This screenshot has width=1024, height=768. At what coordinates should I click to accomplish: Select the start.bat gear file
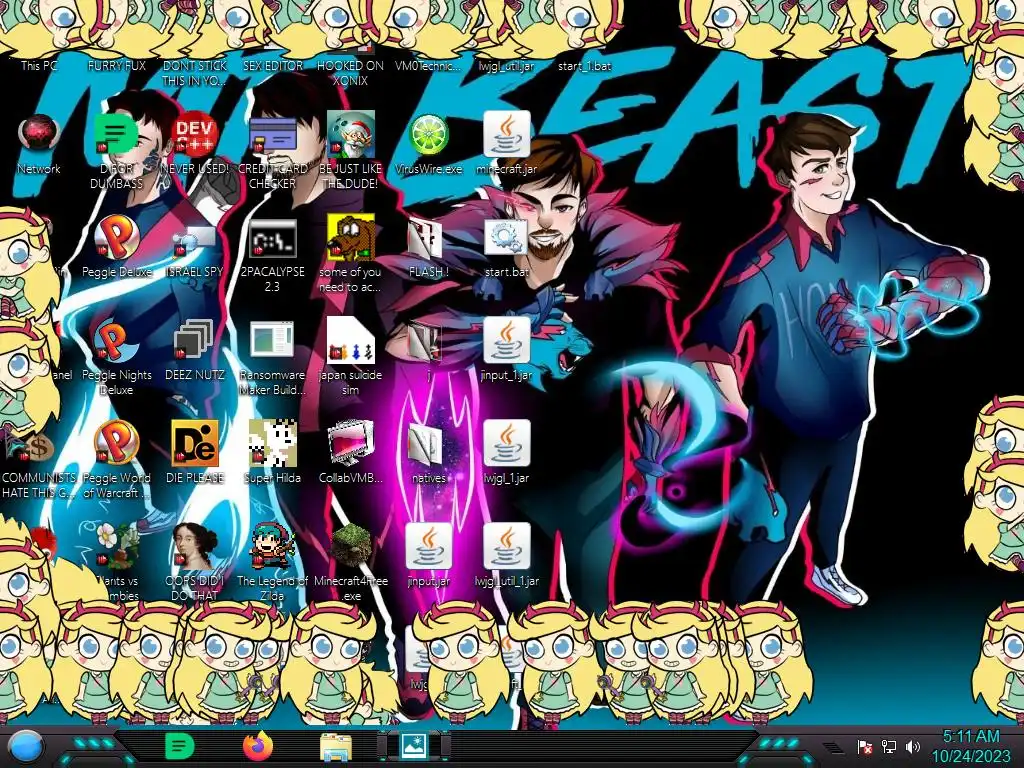(x=507, y=237)
